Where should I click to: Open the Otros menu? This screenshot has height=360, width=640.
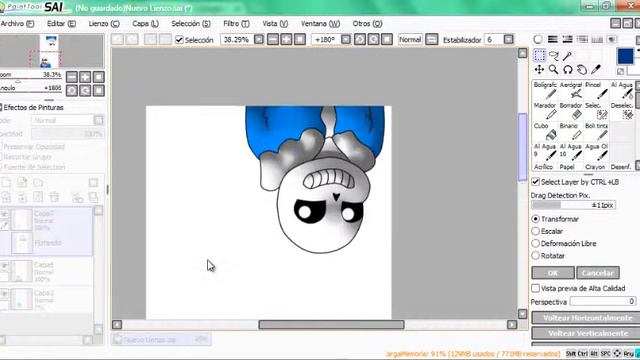[x=367, y=24]
